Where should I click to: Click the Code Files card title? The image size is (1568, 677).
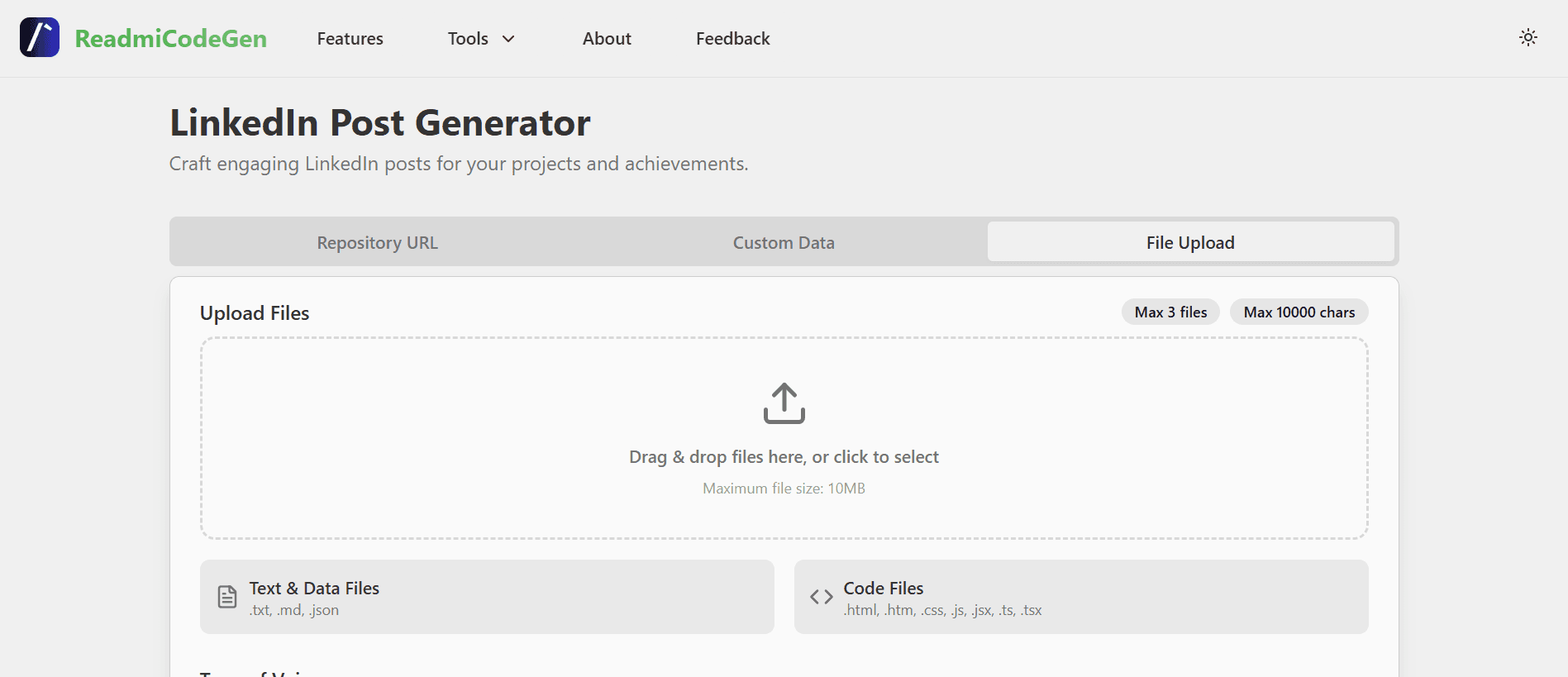[883, 589]
